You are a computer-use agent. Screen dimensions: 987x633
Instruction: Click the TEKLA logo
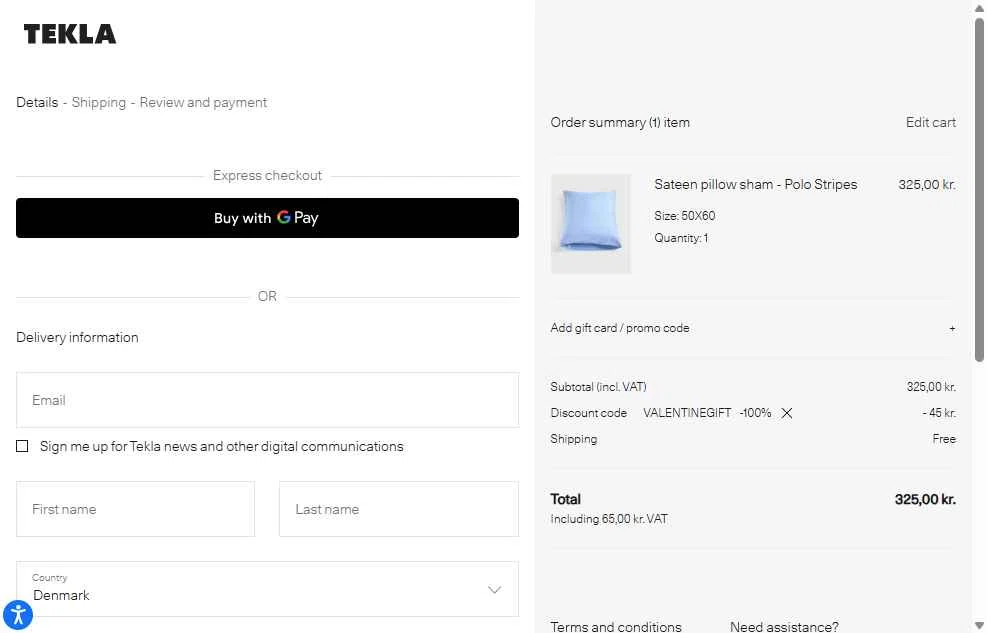70,34
